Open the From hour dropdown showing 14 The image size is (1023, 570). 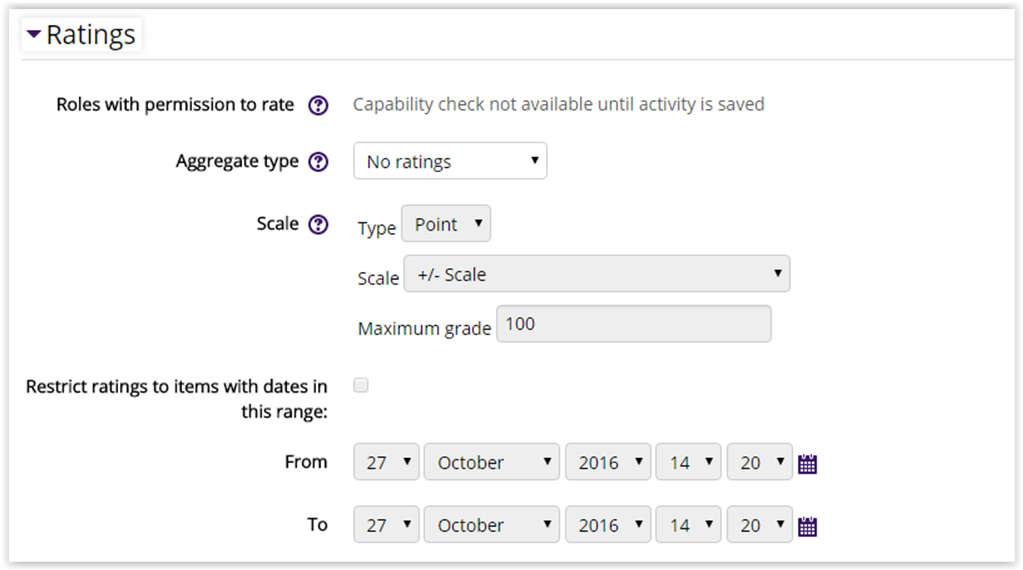tap(688, 462)
